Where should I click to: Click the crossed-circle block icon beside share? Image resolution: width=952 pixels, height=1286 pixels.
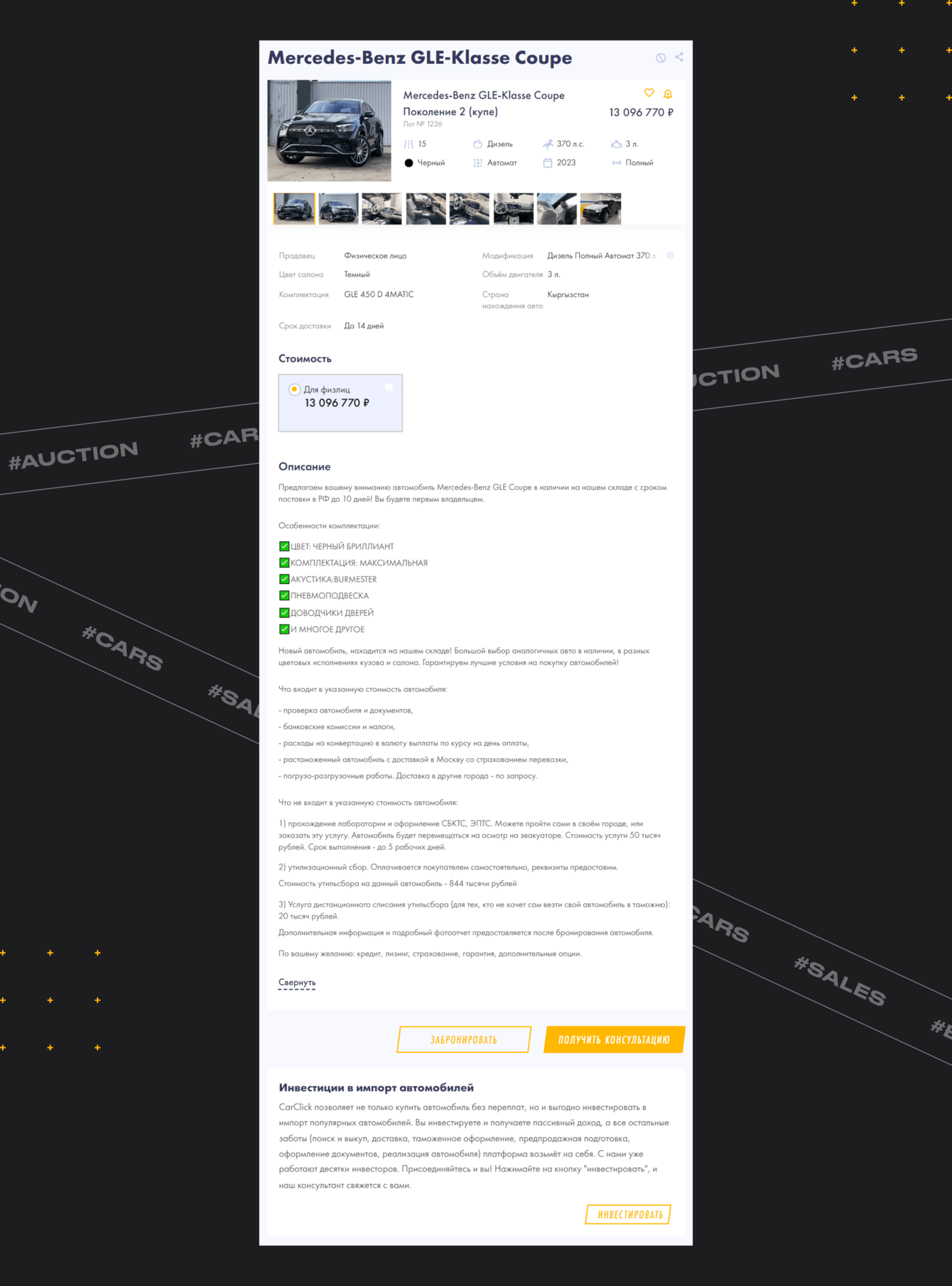click(661, 58)
